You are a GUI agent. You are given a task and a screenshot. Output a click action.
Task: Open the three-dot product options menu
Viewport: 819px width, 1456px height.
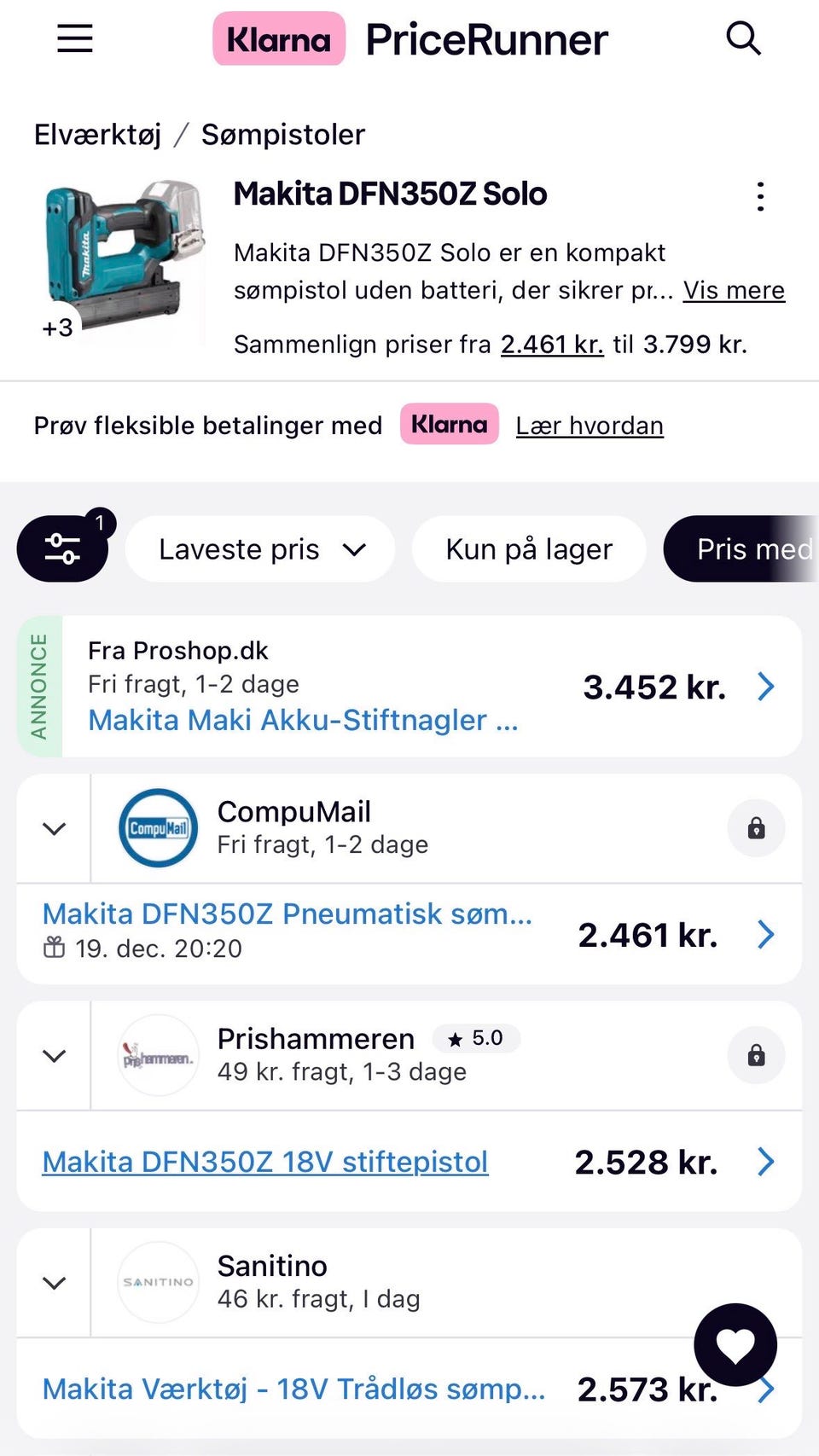(760, 197)
